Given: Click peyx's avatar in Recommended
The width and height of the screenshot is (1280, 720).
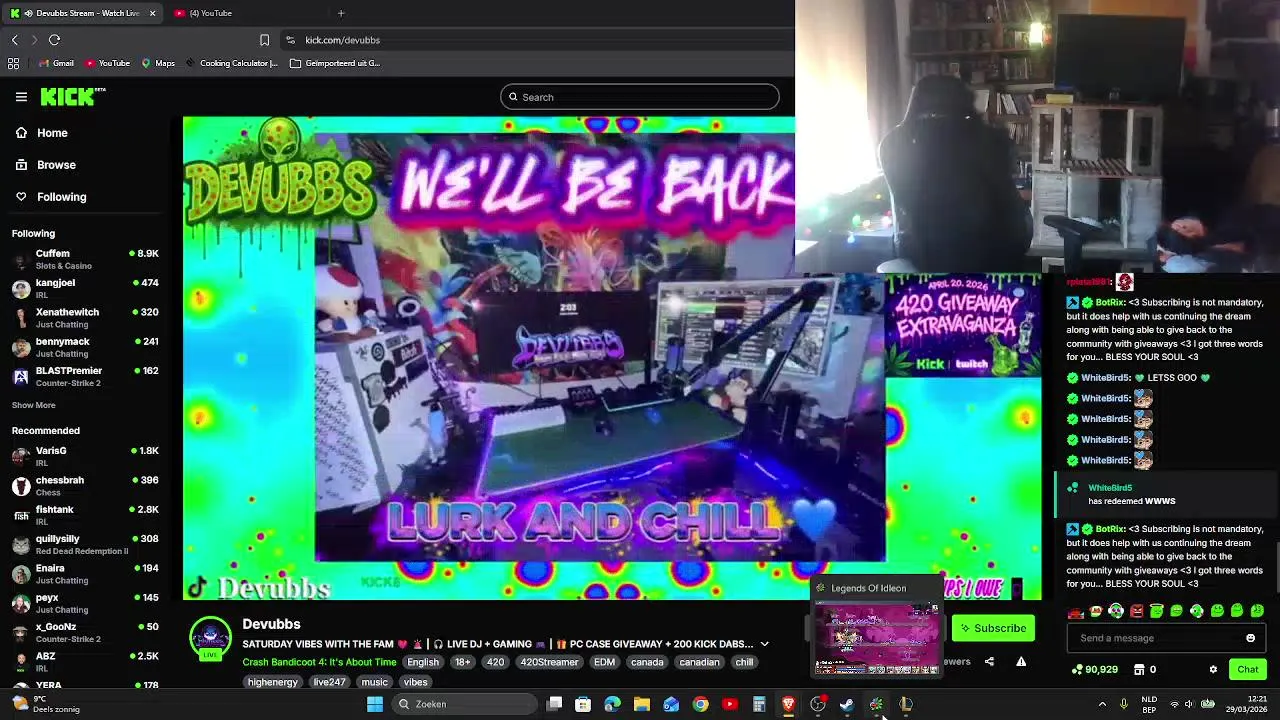Looking at the screenshot, I should coord(21,603).
